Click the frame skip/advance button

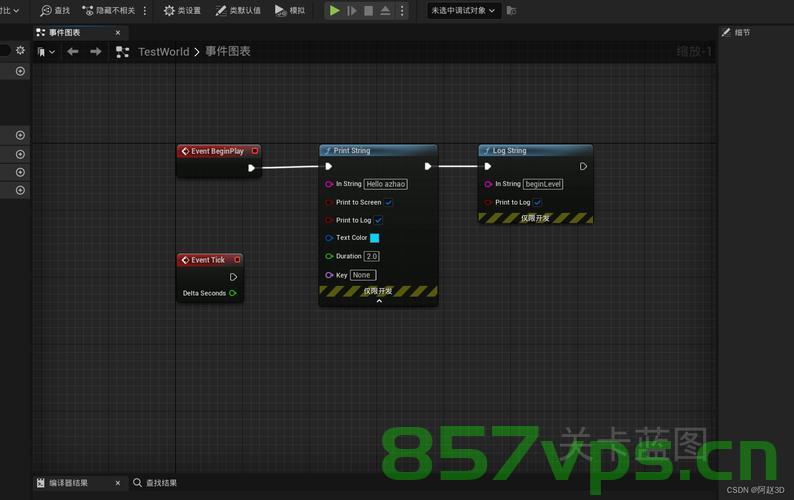pyautogui.click(x=352, y=10)
